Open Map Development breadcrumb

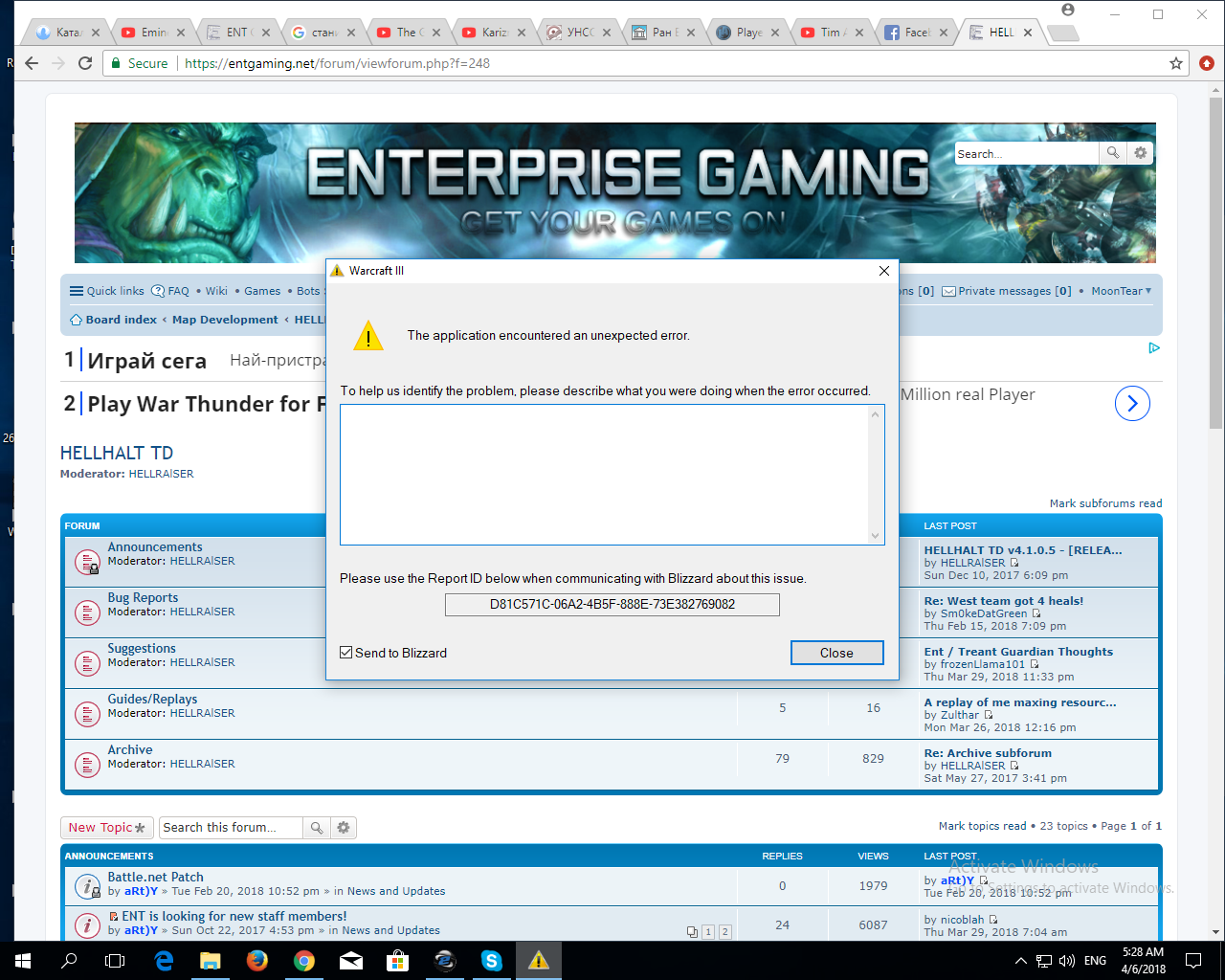point(225,320)
